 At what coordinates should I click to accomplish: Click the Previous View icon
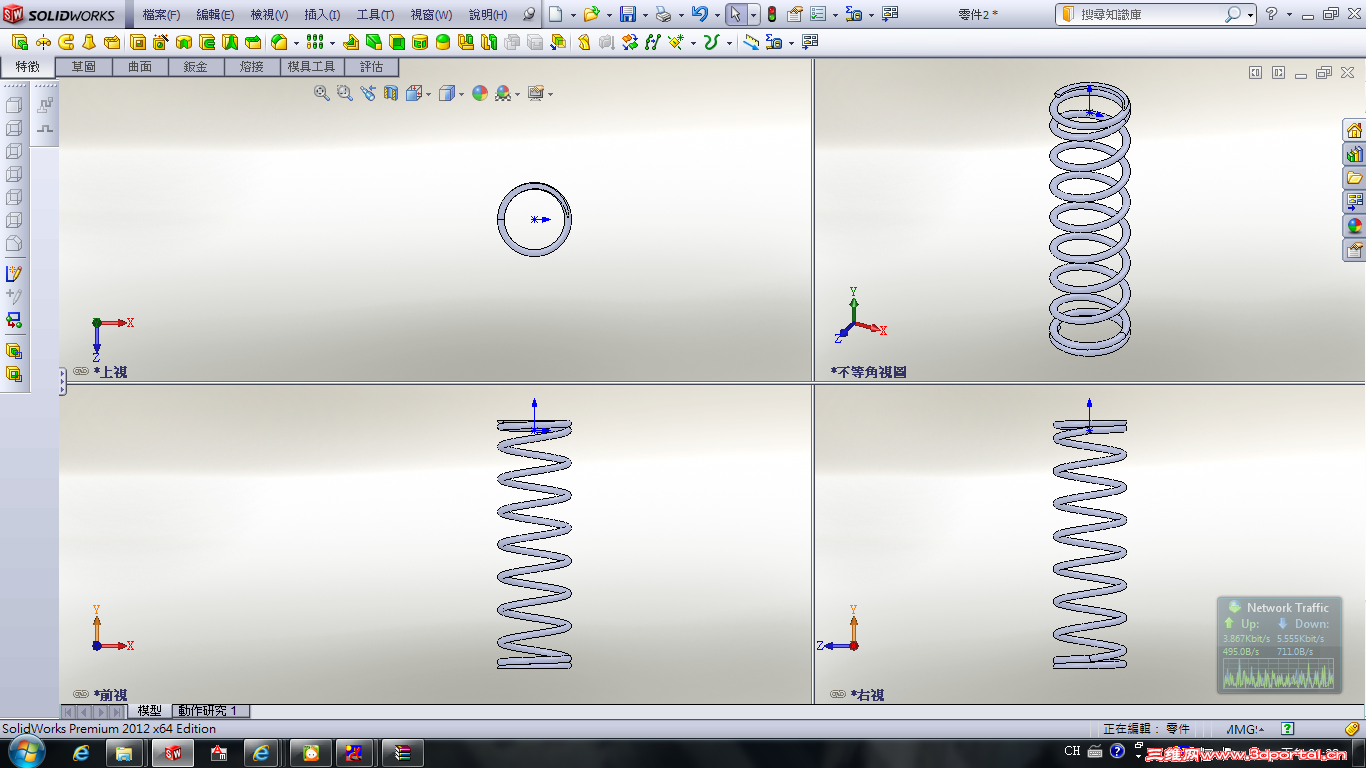click(368, 93)
